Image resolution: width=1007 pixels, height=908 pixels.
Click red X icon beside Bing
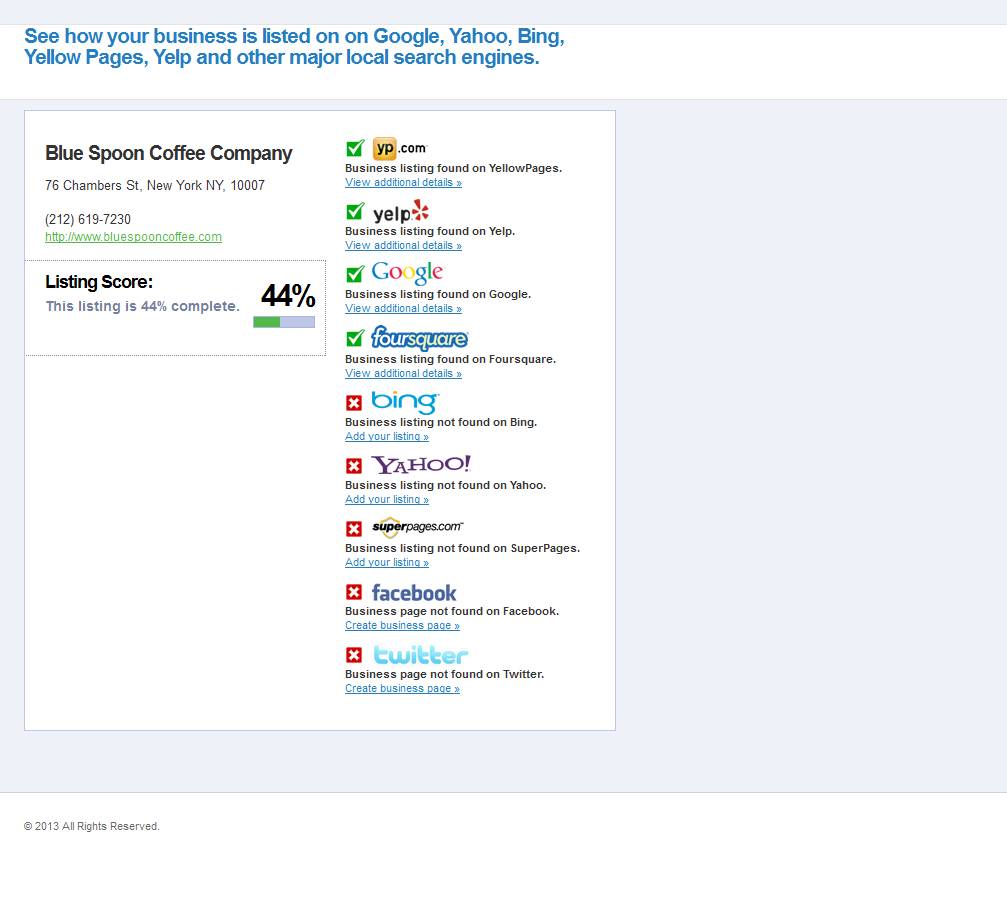[354, 403]
